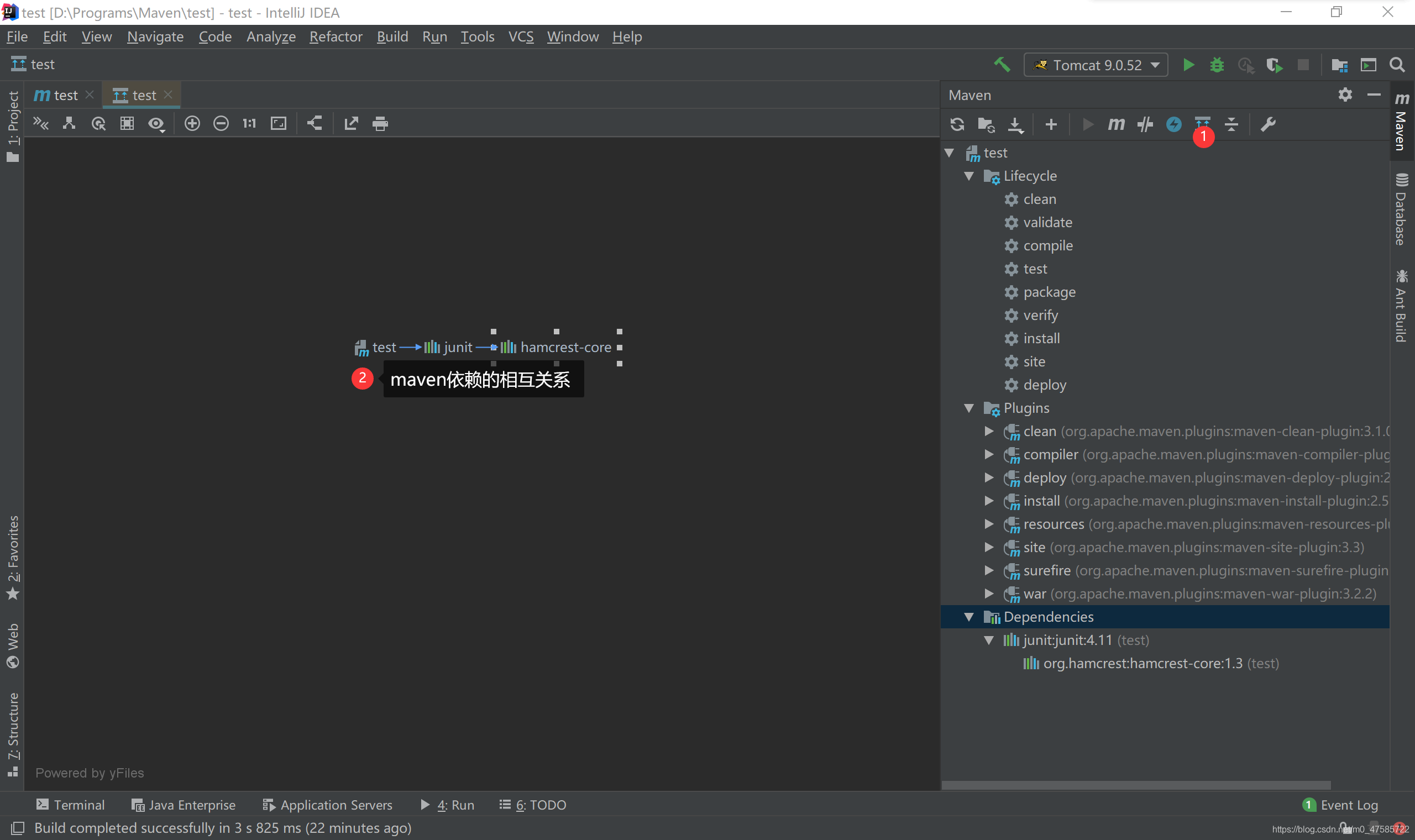
Task: Open the Favorites side panel
Action: pyautogui.click(x=13, y=558)
